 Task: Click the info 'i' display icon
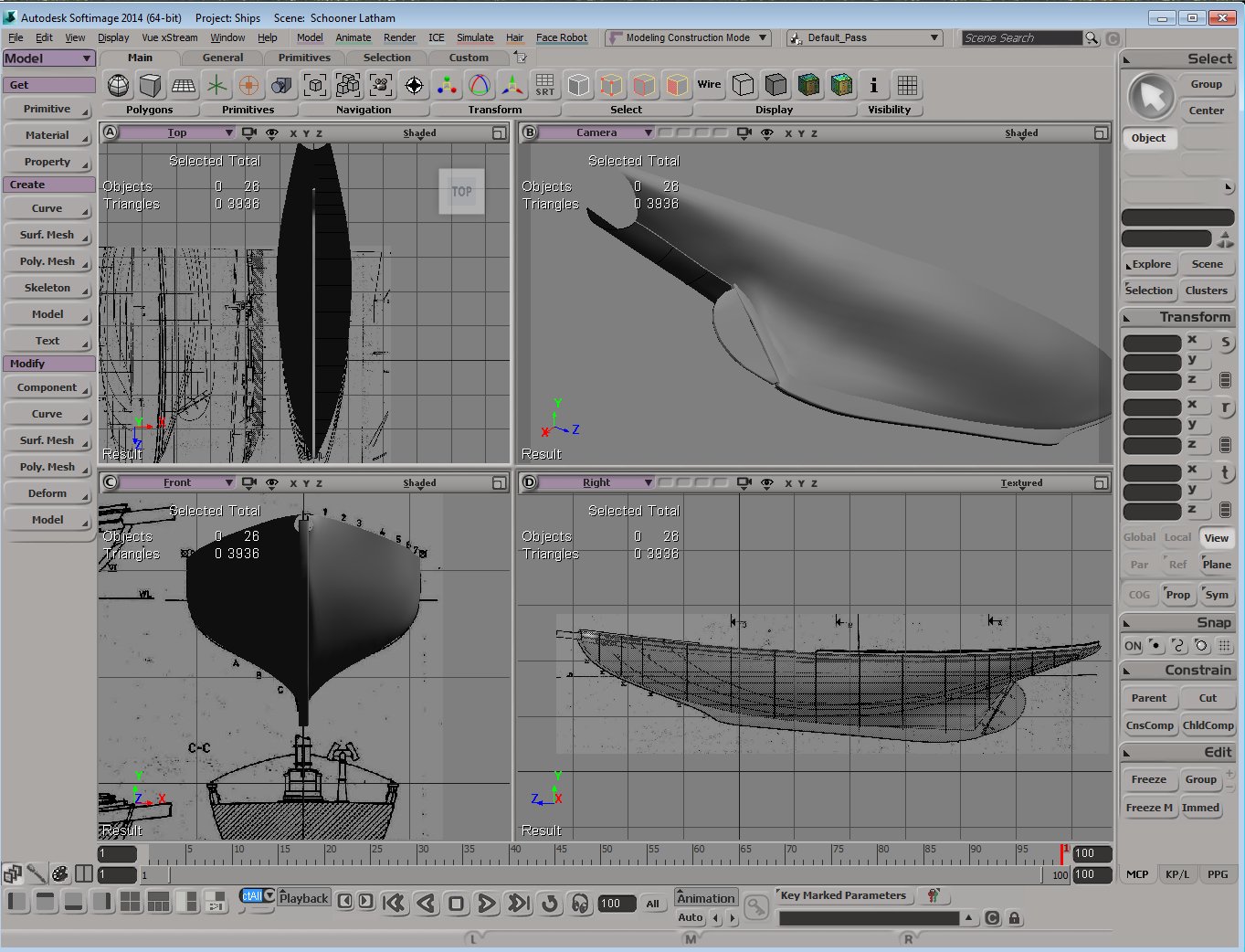[873, 86]
